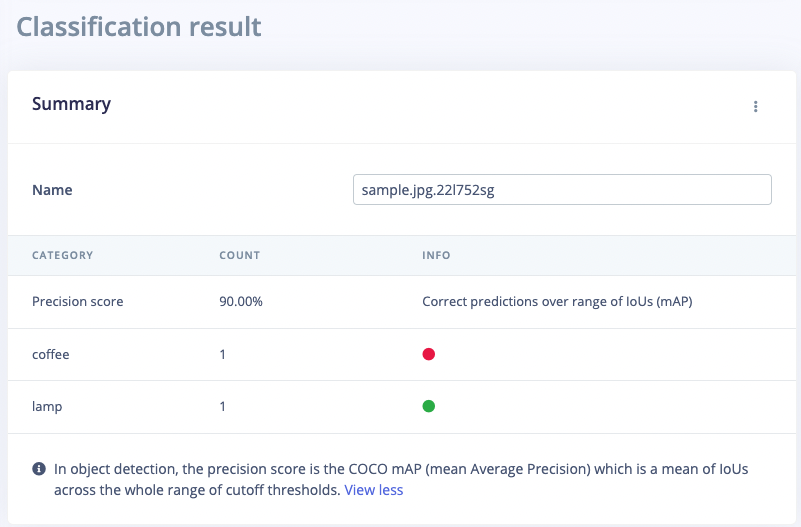
Task: Click the count value for lamp
Action: [x=223, y=406]
